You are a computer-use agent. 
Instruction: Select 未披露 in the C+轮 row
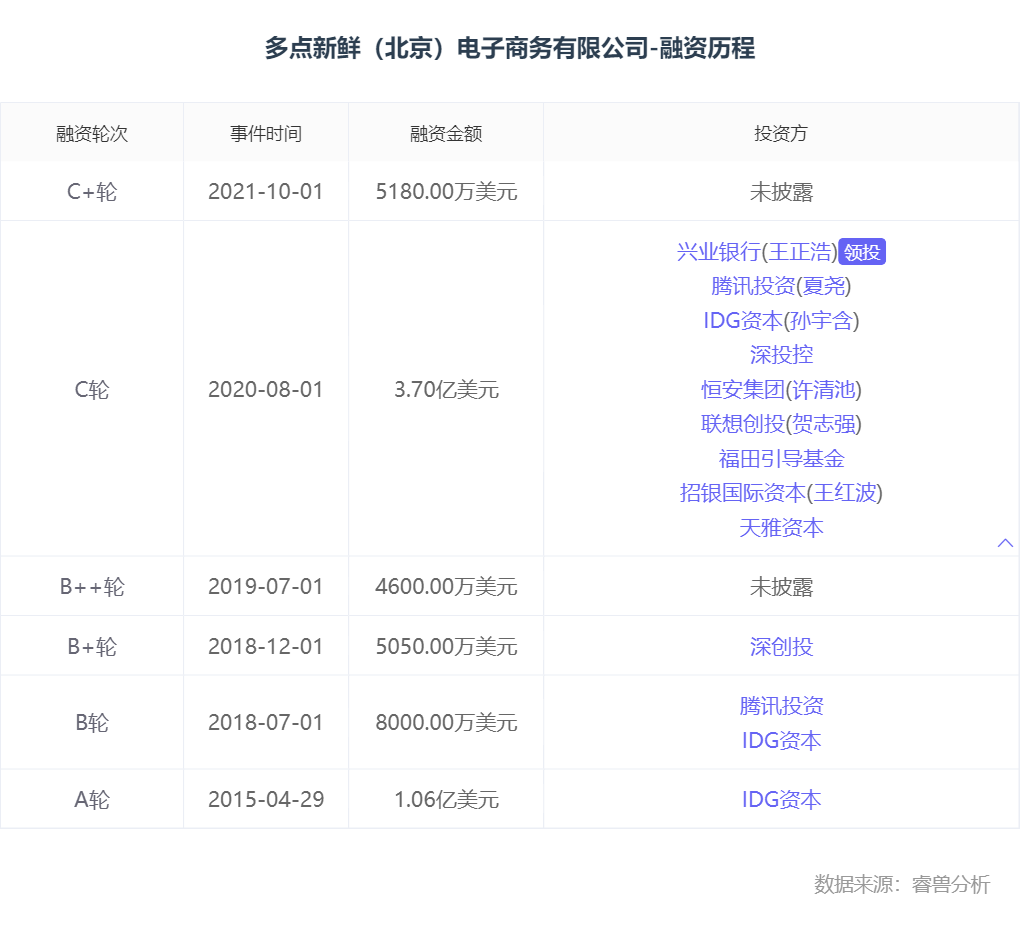[x=781, y=192]
